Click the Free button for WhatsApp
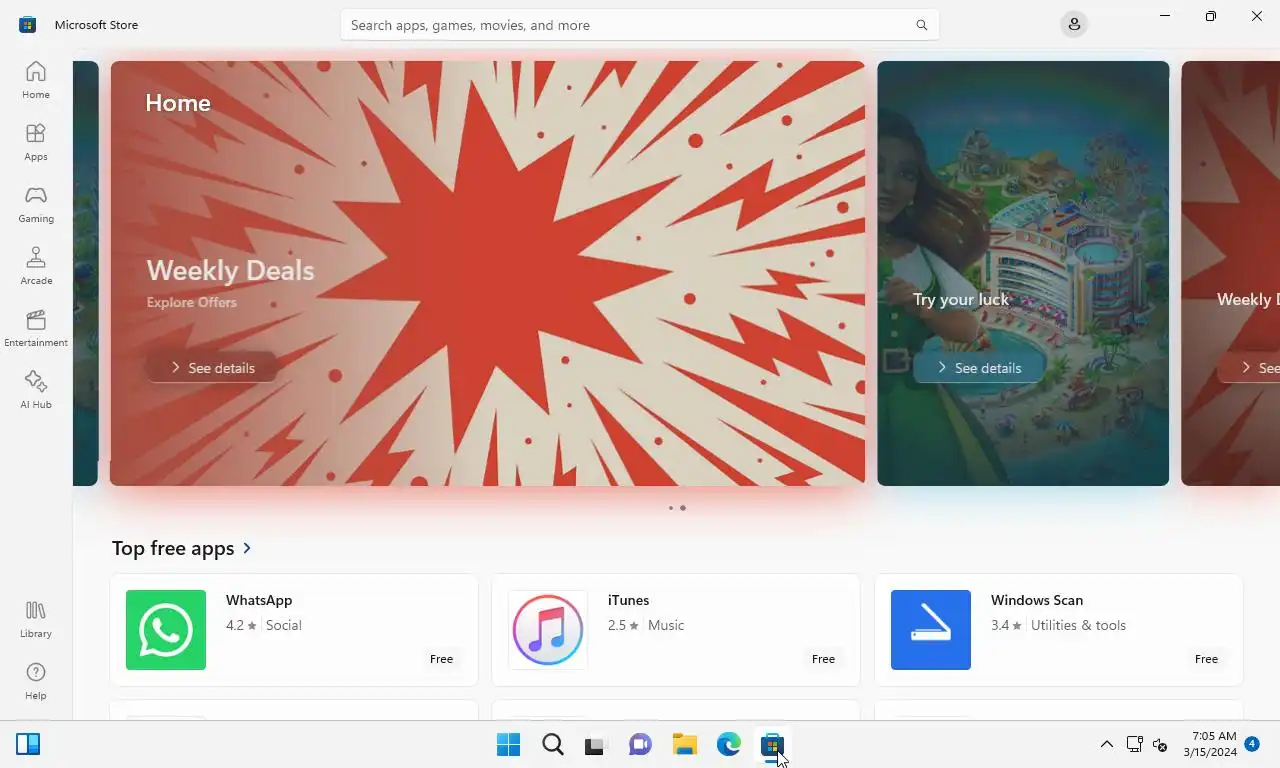Viewport: 1280px width, 768px height. 441,659
